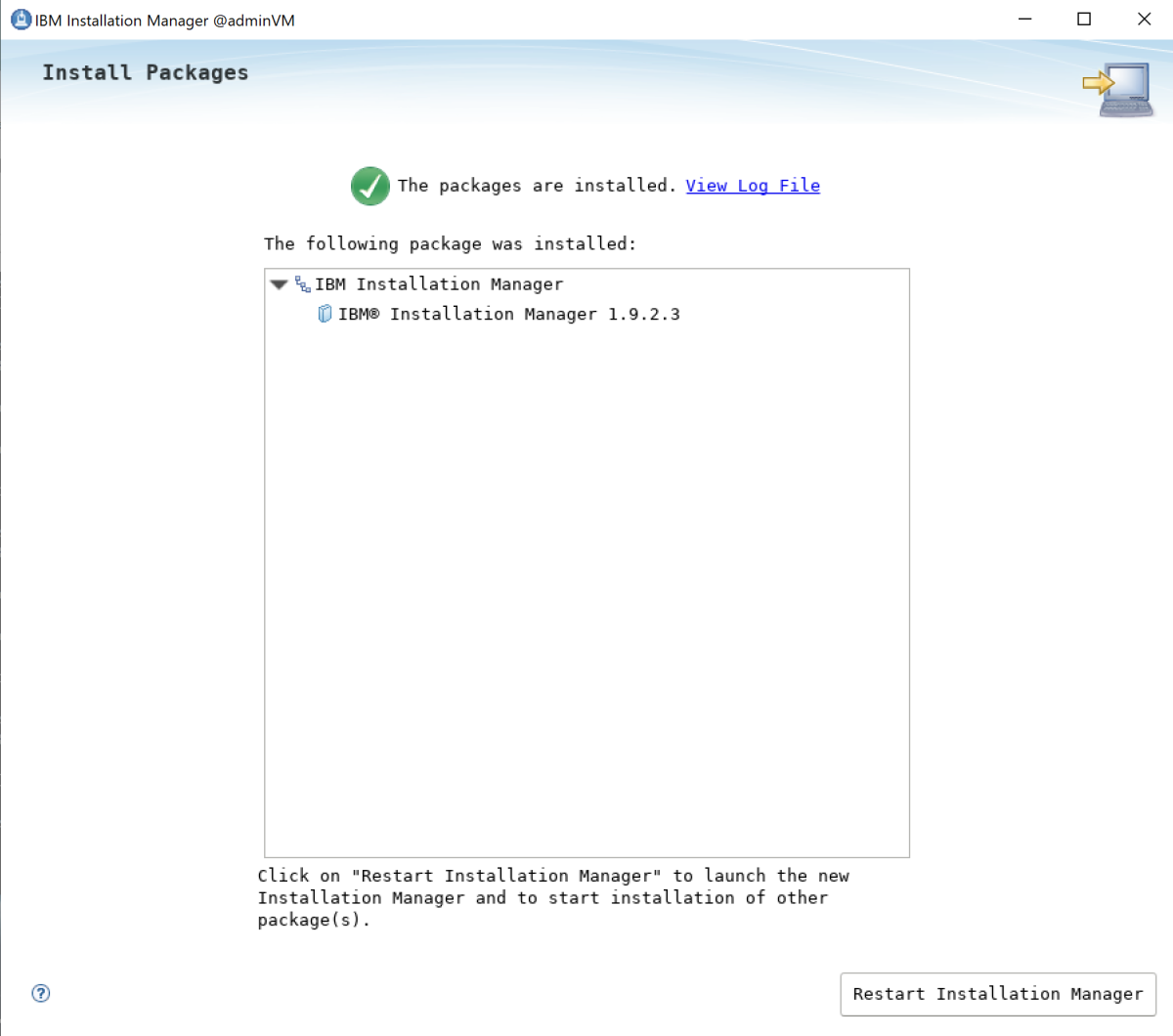Viewport: 1173px width, 1036px height.
Task: Click the green success checkmark icon
Action: click(x=369, y=186)
